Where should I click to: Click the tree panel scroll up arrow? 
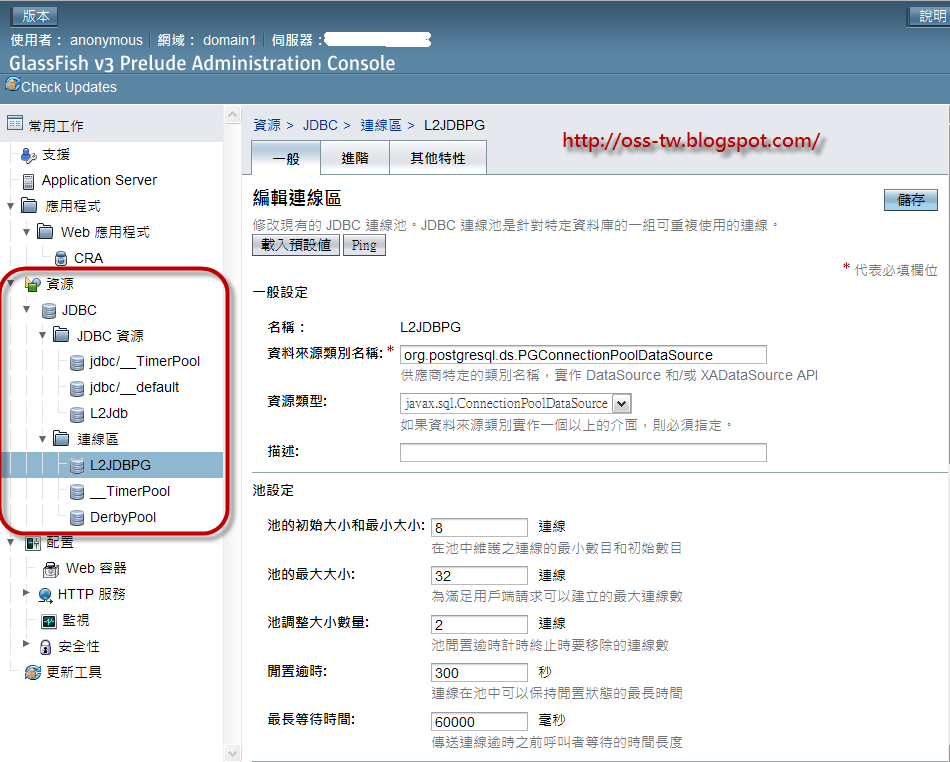(233, 114)
